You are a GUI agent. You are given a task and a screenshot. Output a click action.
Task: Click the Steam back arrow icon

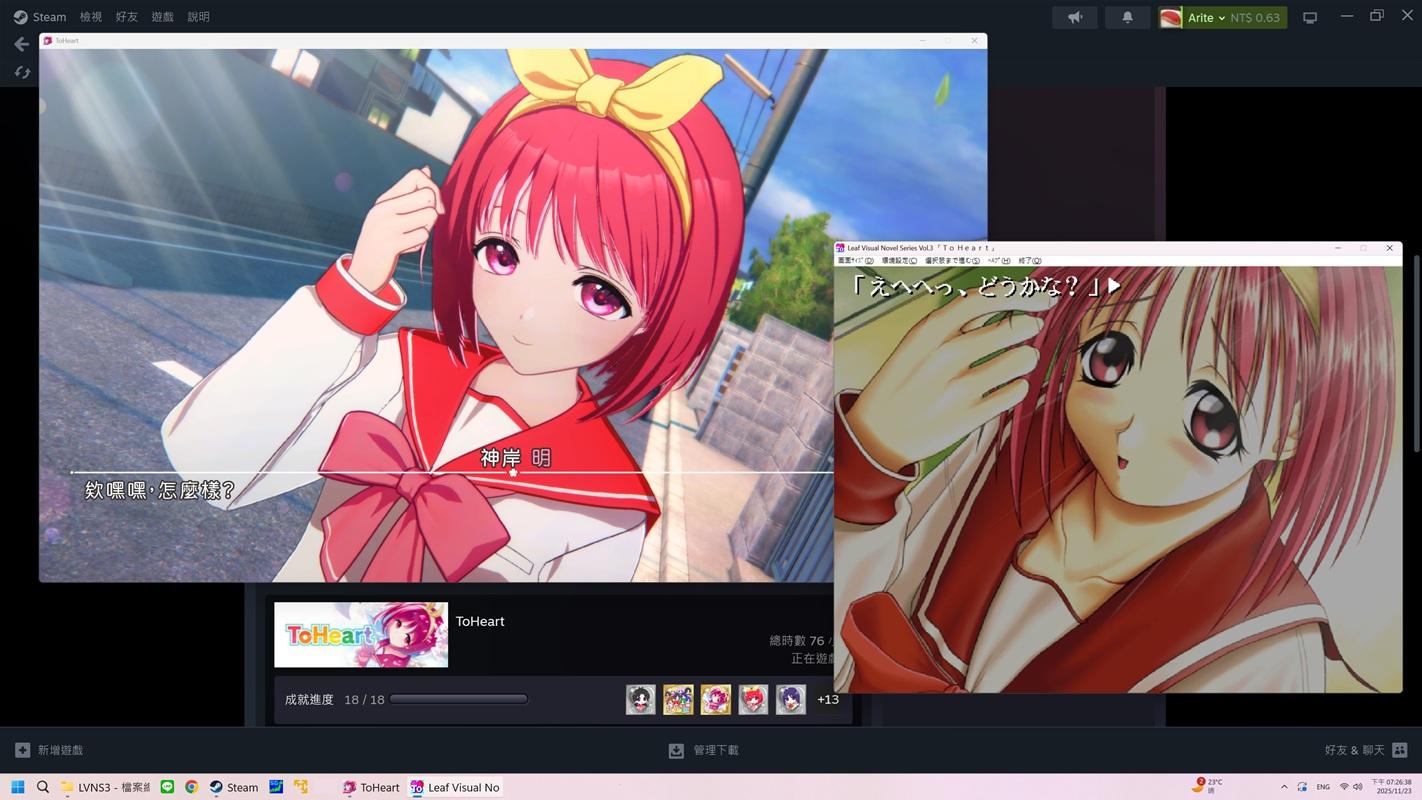tap(22, 44)
